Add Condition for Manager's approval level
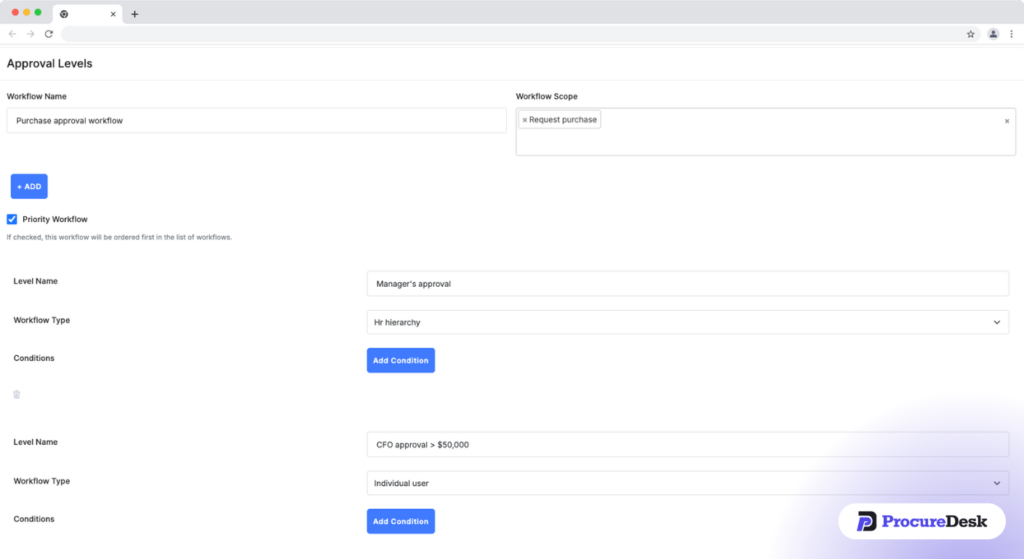 (400, 360)
